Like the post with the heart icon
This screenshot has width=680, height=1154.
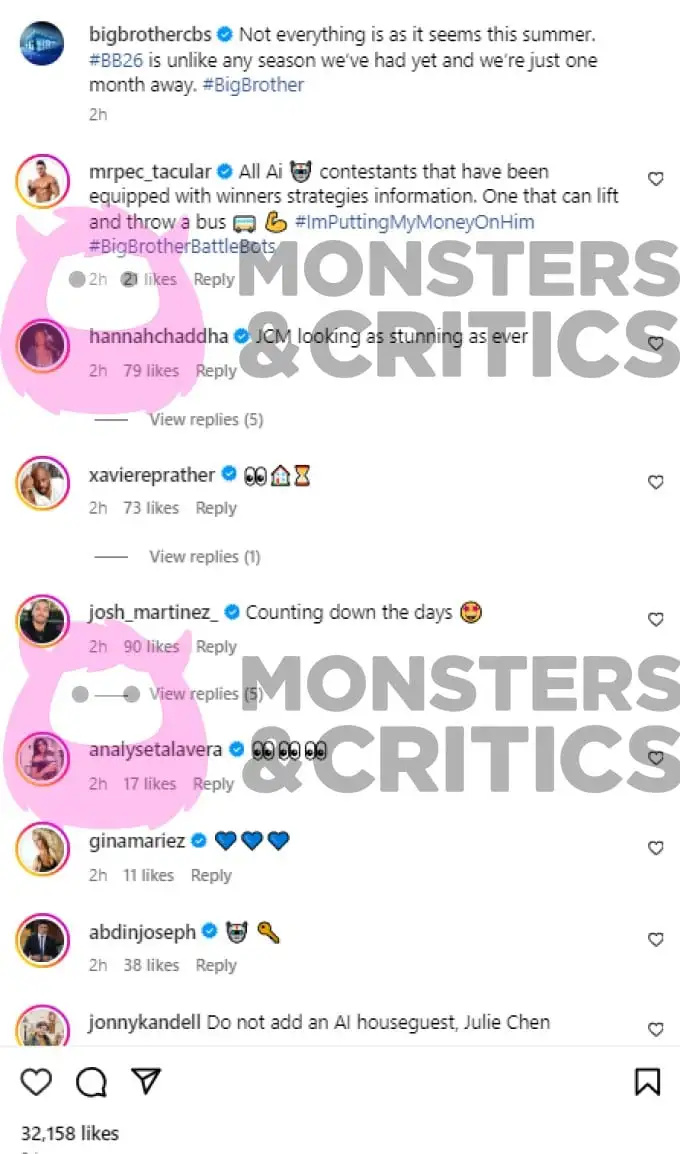[35, 1082]
